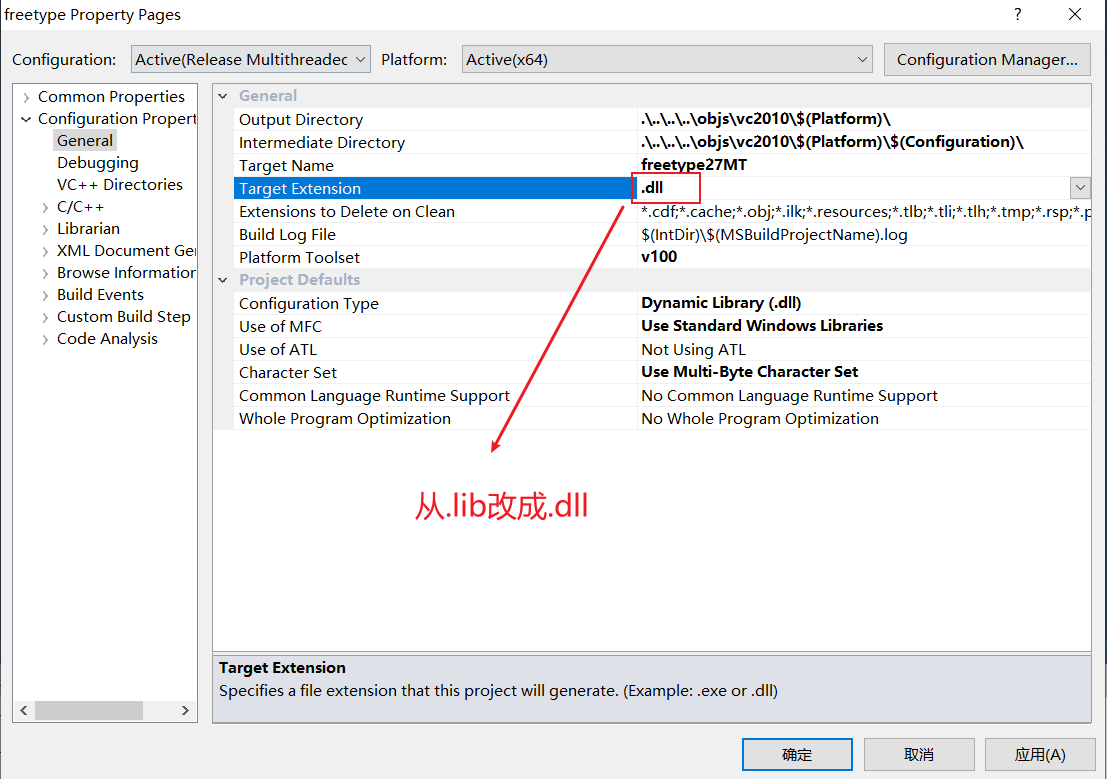
Task: Click the 确定 (OK) button
Action: point(797,755)
